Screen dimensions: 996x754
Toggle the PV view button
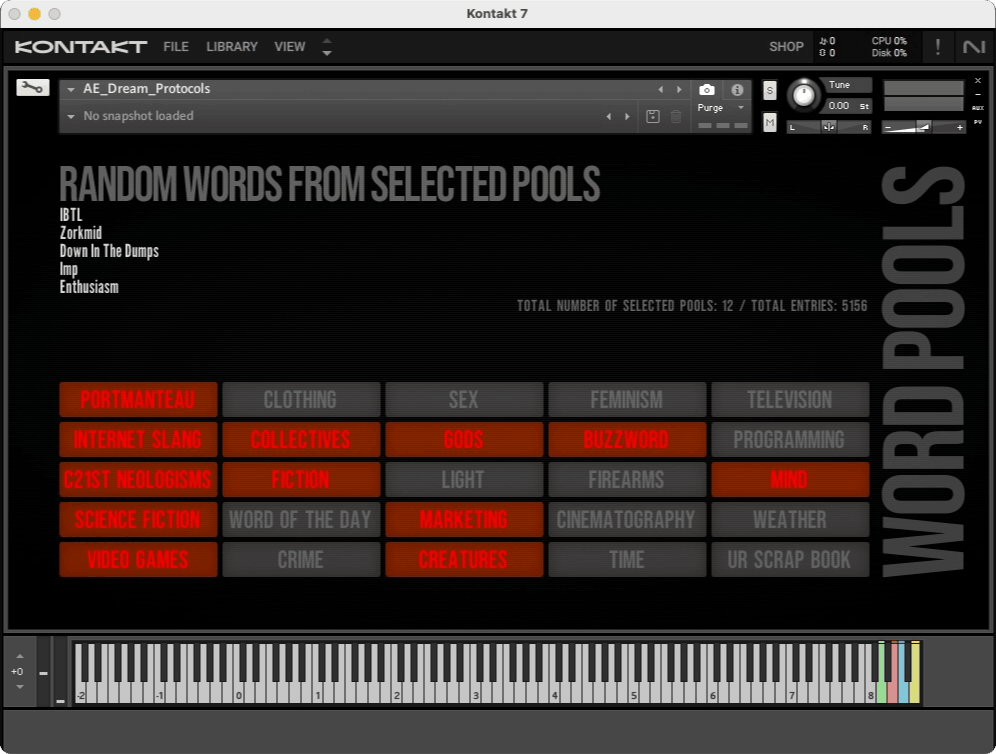pos(978,121)
